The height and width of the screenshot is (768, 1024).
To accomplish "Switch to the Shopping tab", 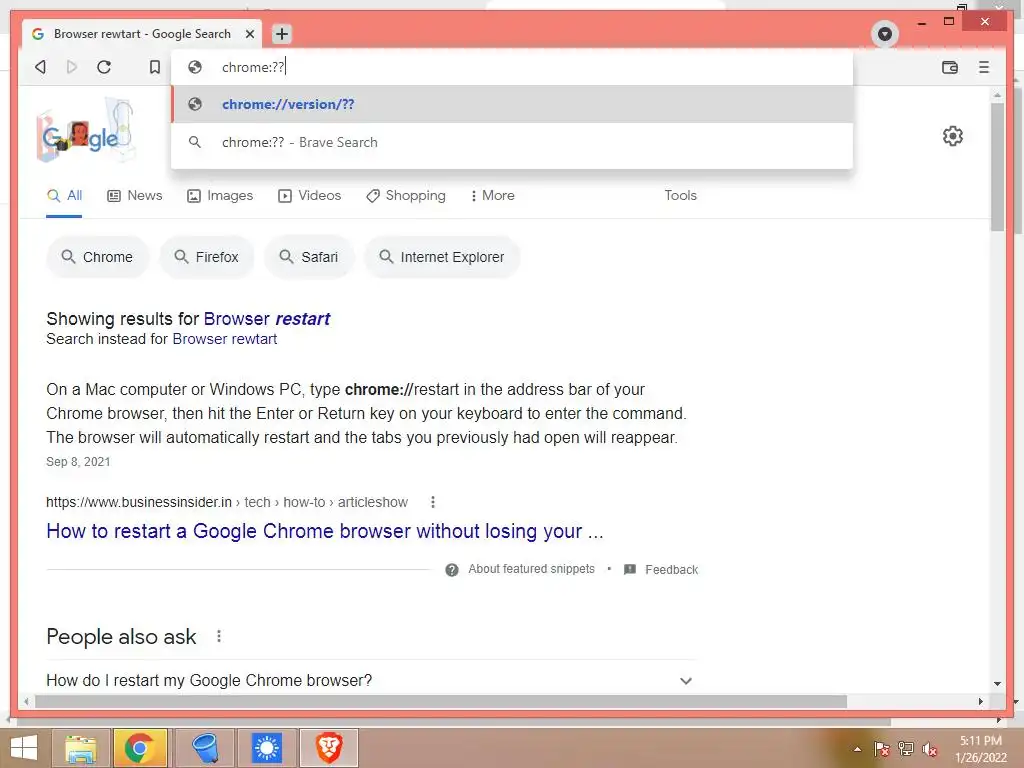I will (406, 196).
